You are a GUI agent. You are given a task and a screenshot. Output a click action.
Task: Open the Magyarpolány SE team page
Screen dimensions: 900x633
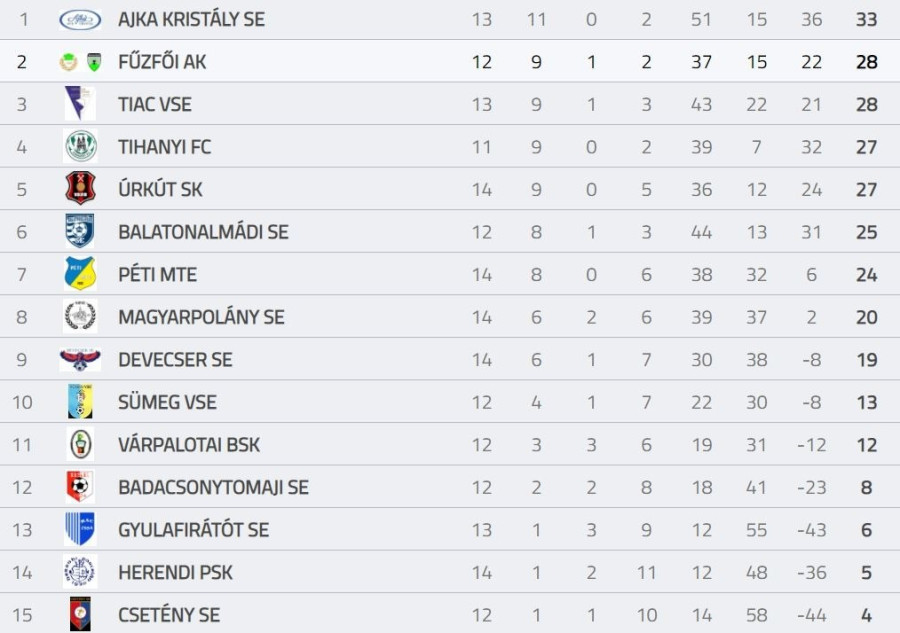click(x=201, y=317)
